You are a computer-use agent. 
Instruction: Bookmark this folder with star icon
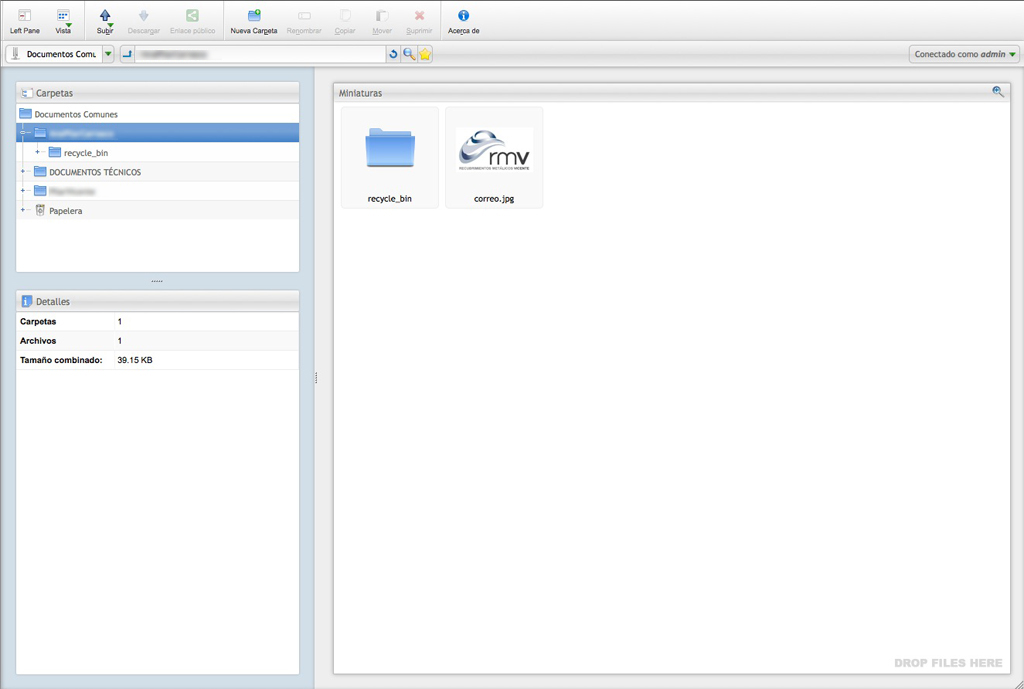coord(425,54)
